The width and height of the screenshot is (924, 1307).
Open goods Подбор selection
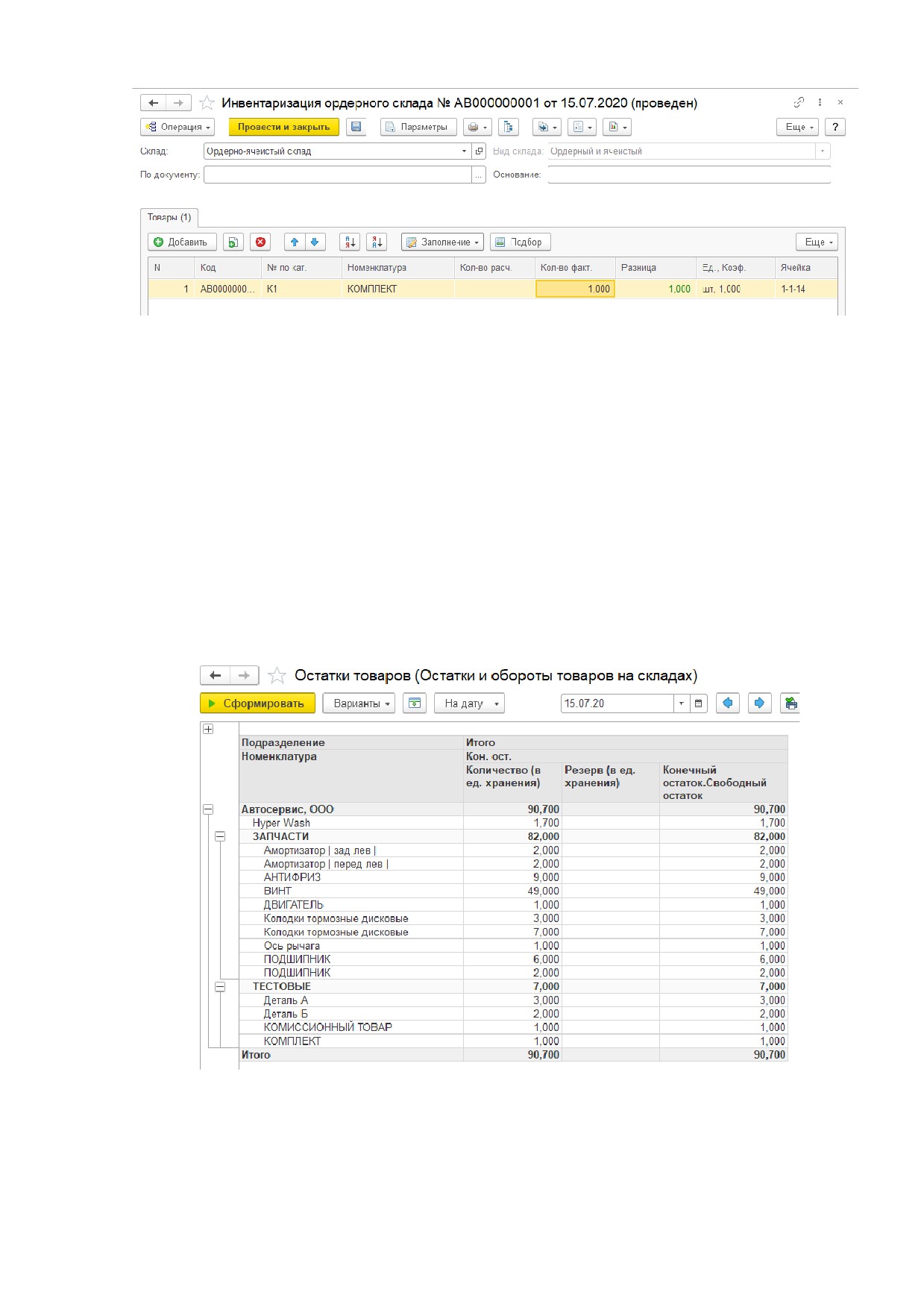521,242
